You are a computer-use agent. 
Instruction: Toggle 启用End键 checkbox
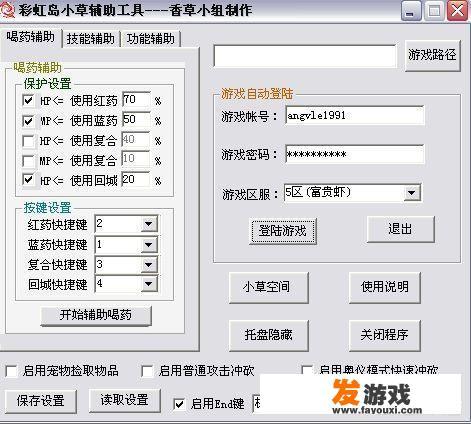tap(179, 404)
